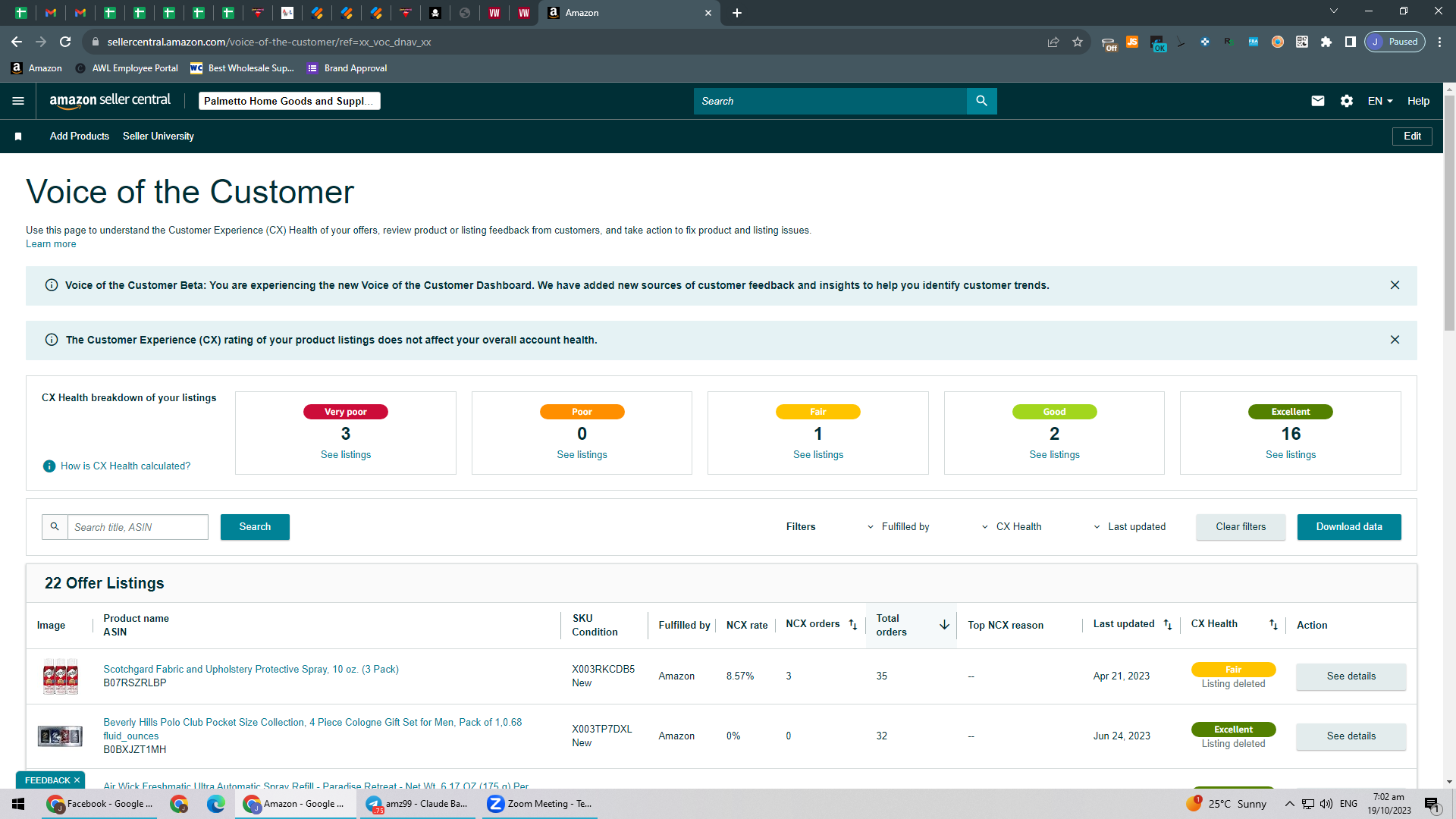Image resolution: width=1456 pixels, height=819 pixels.
Task: Open How is CX Health calculated link
Action: pyautogui.click(x=125, y=466)
